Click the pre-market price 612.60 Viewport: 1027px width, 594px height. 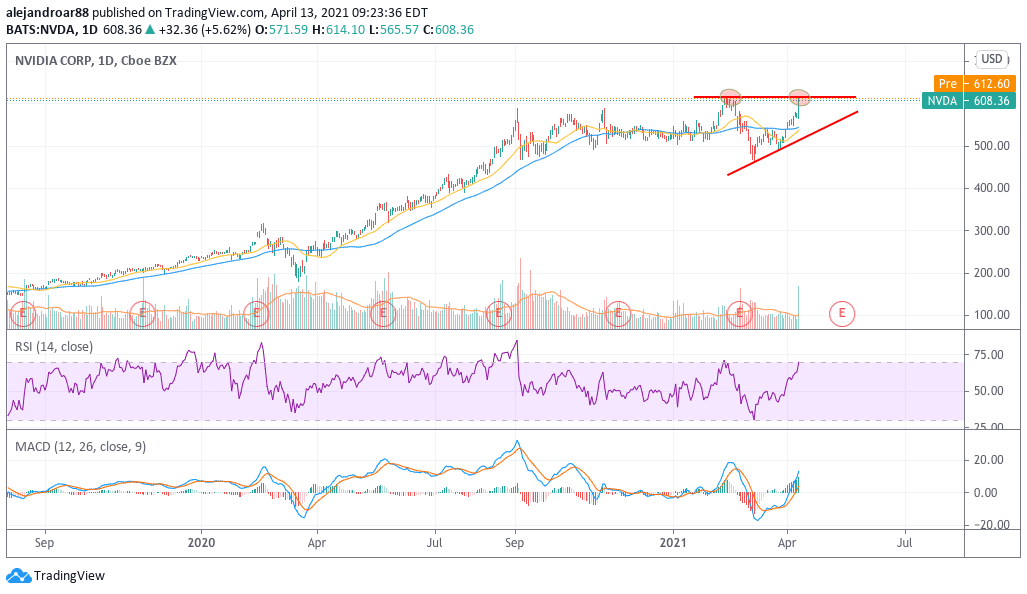[992, 83]
